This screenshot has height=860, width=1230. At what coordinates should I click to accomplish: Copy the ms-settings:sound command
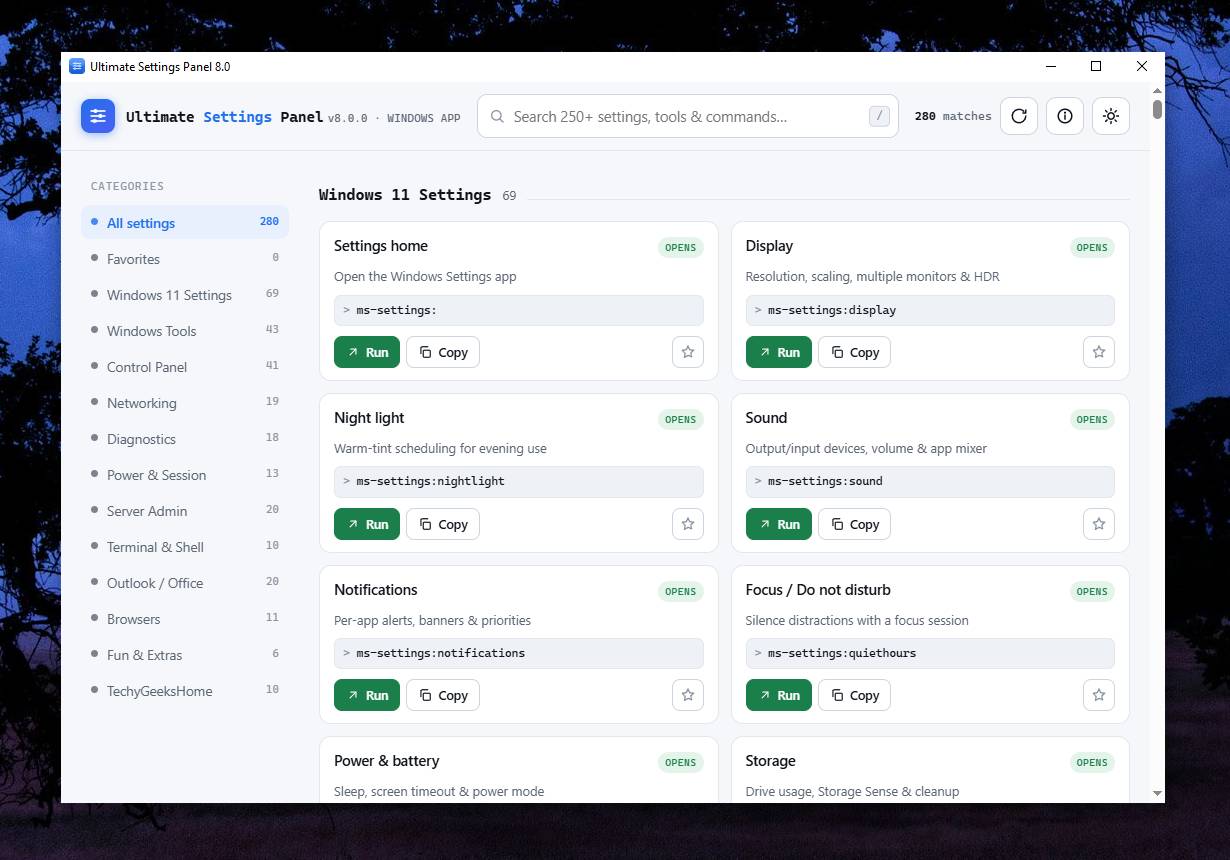pyautogui.click(x=854, y=524)
